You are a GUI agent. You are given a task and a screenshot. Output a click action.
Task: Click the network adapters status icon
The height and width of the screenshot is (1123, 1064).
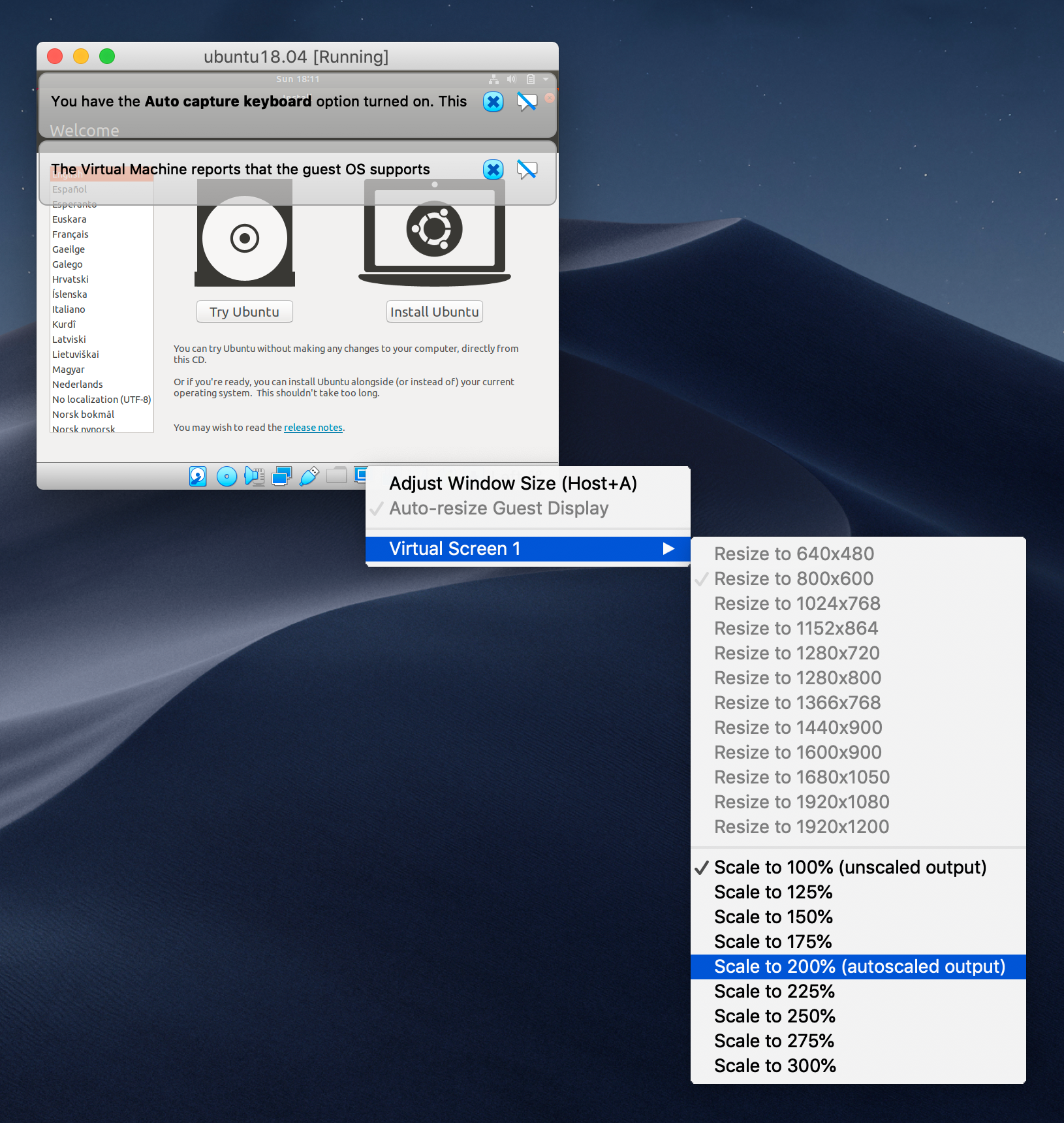(281, 476)
